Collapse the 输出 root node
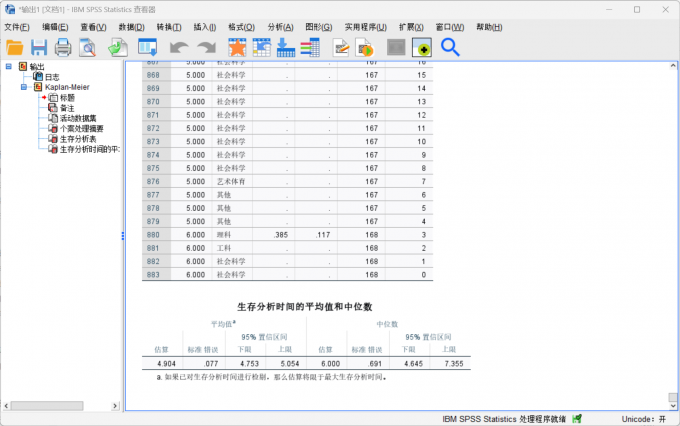This screenshot has height=426, width=680. (x=8, y=66)
